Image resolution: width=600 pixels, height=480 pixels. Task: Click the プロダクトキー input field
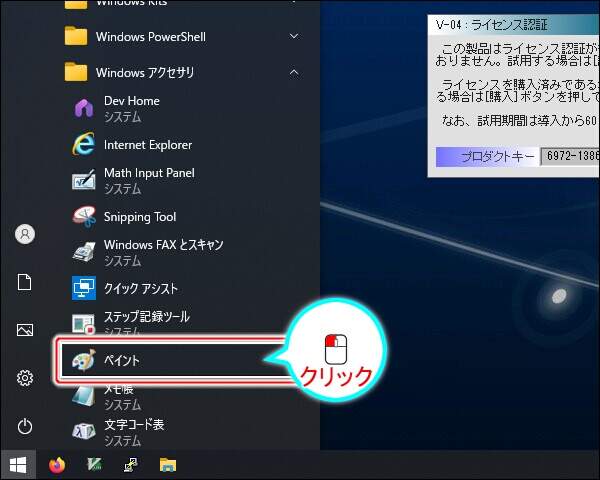(x=570, y=156)
